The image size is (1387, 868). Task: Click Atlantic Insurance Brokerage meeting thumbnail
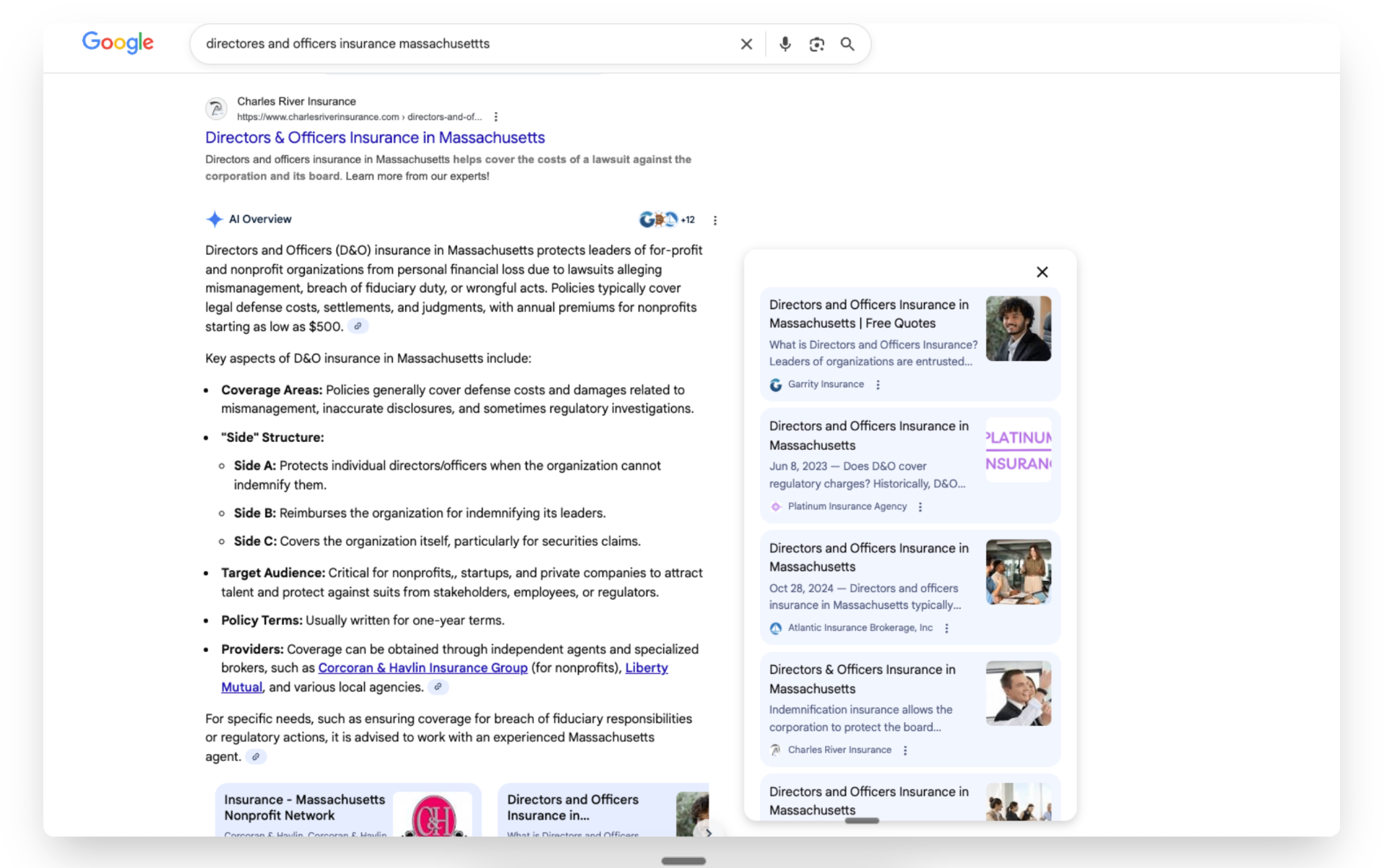tap(1018, 572)
